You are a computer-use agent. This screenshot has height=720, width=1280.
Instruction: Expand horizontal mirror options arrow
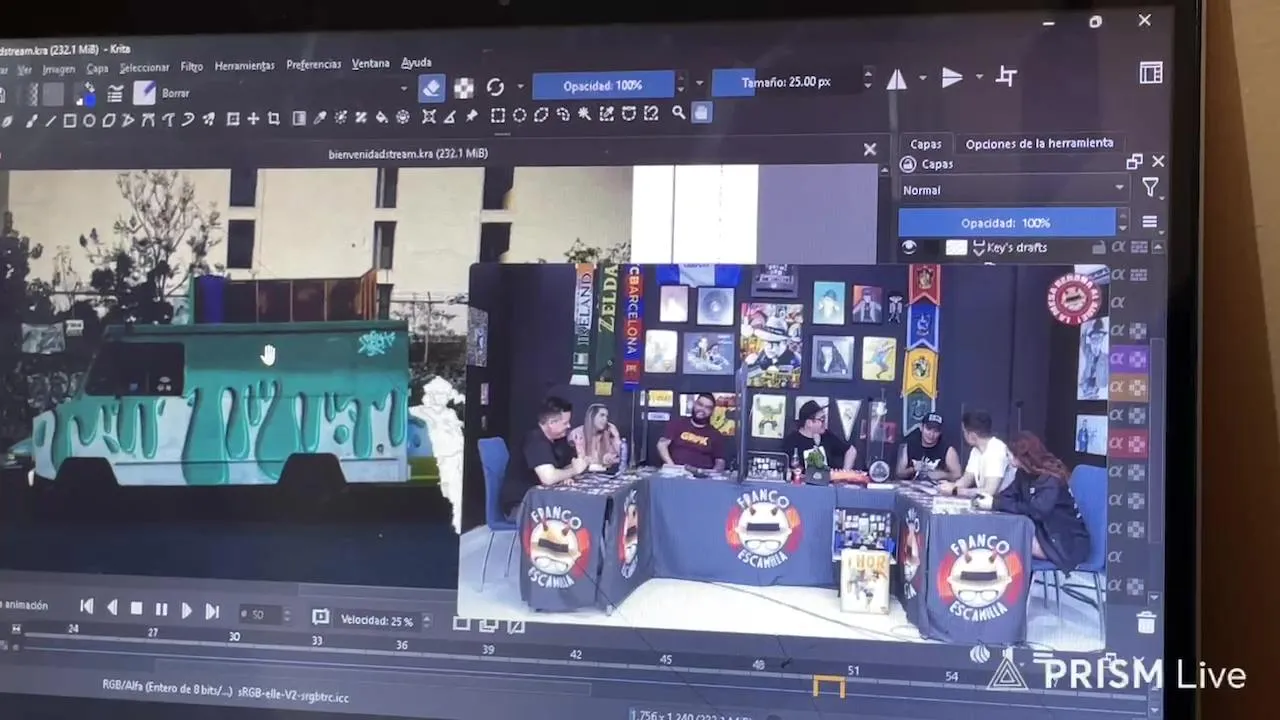click(922, 78)
